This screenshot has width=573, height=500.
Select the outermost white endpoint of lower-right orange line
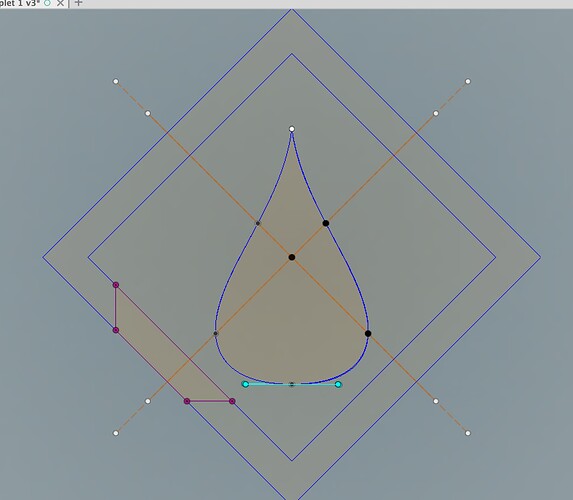[x=468, y=433]
